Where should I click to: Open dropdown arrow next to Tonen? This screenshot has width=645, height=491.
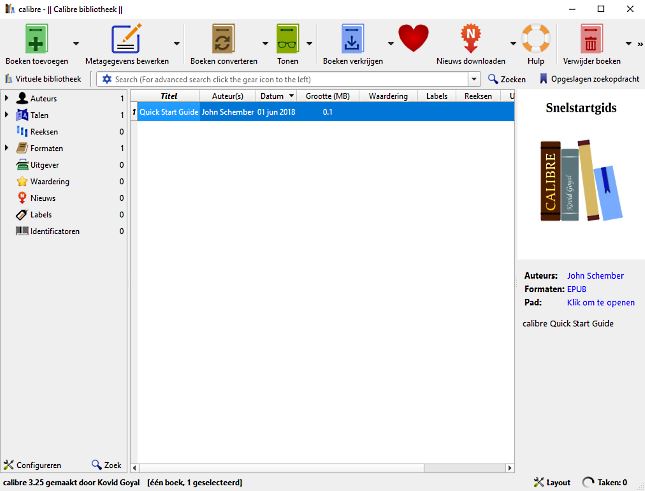[x=309, y=43]
